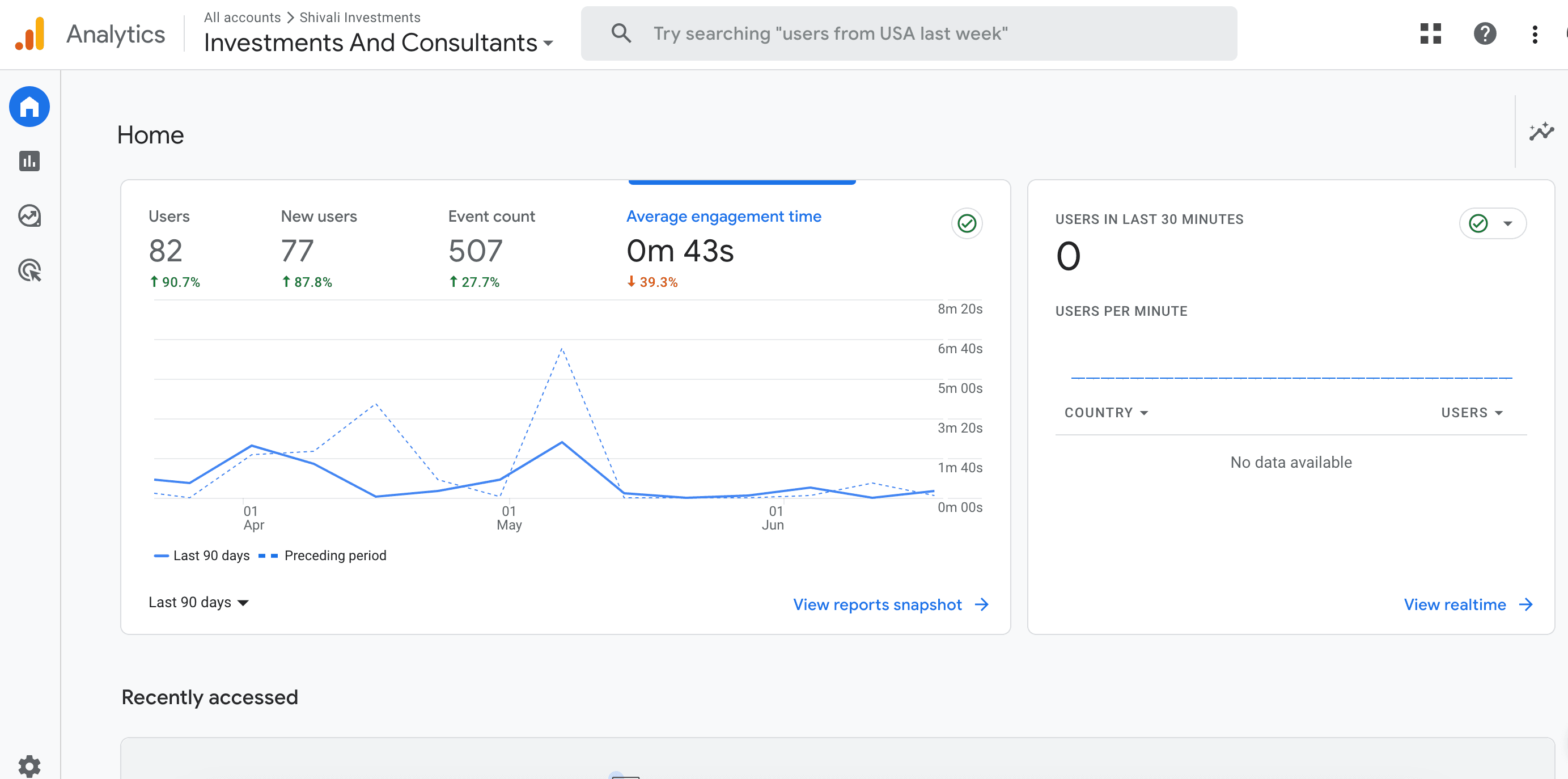Image resolution: width=1568 pixels, height=779 pixels.
Task: Click the Google apps grid icon
Action: [1430, 34]
